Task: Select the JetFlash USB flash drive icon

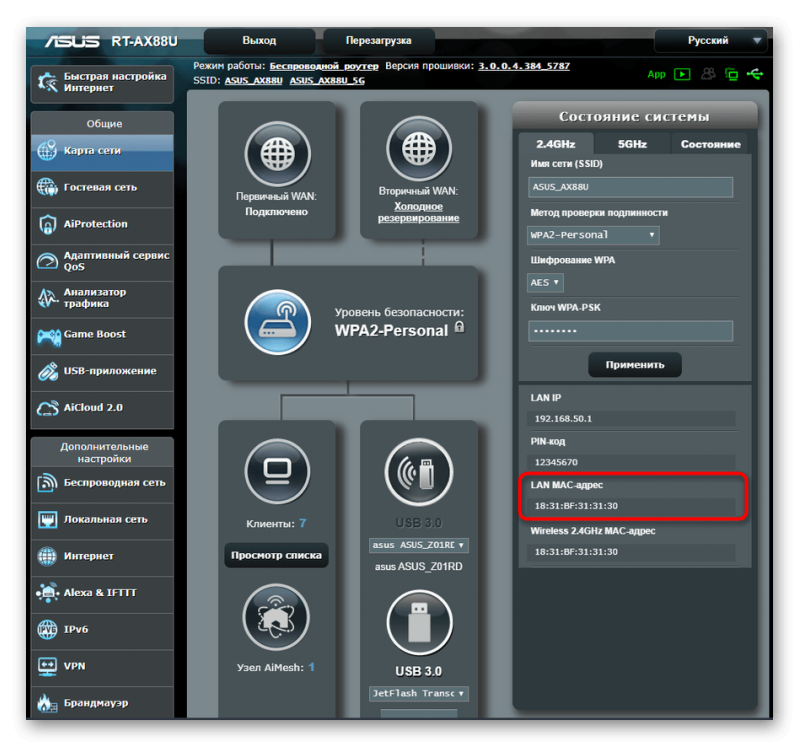Action: [x=419, y=622]
